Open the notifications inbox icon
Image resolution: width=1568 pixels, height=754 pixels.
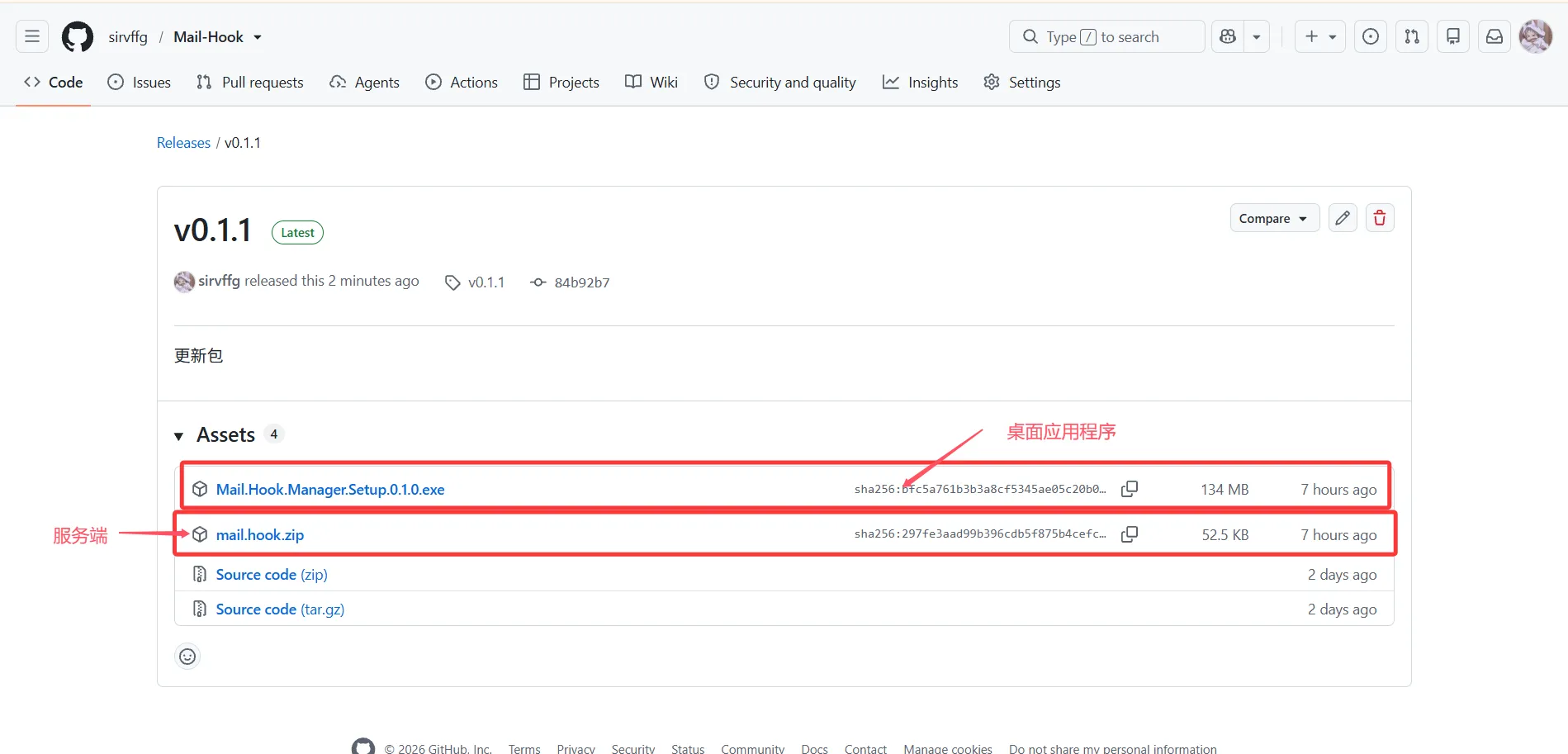pyautogui.click(x=1495, y=36)
